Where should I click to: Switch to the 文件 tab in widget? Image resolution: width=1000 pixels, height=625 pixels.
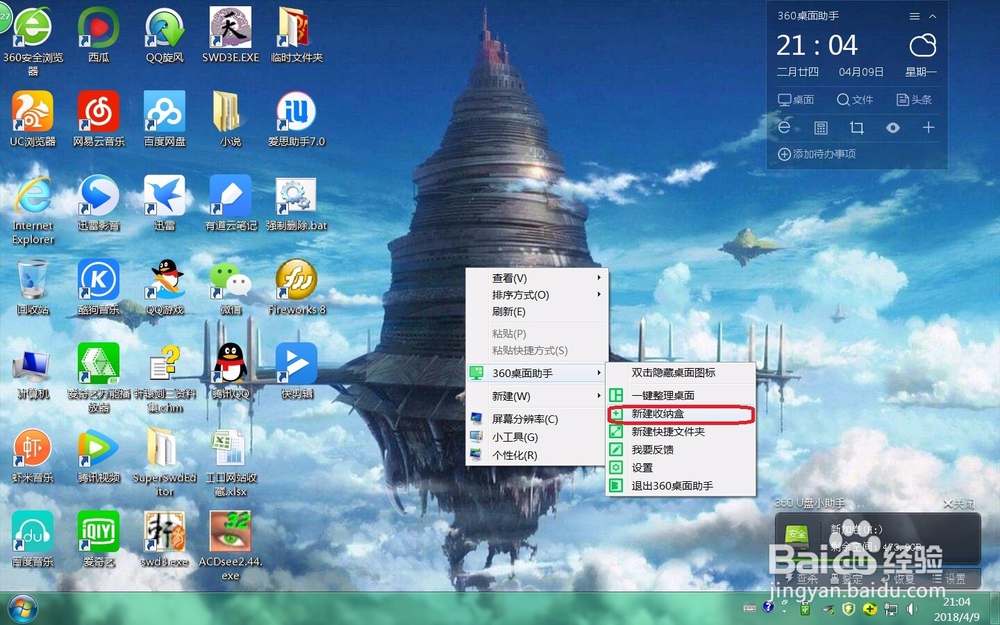(x=857, y=100)
